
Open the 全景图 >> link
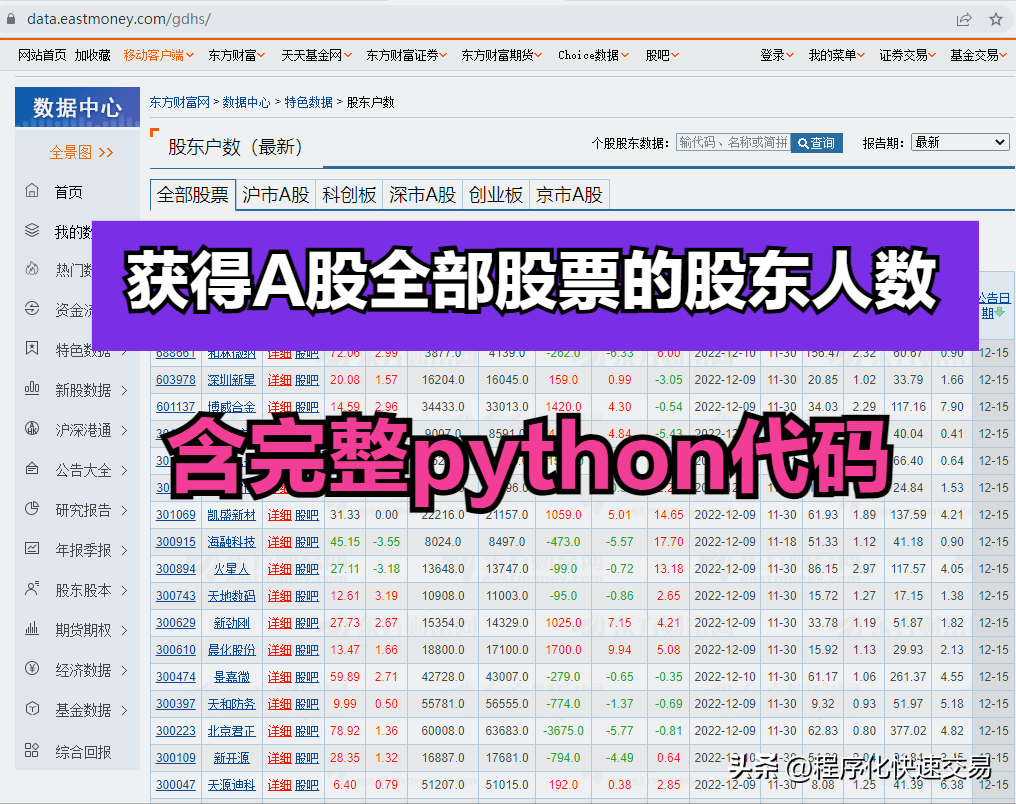[82, 152]
